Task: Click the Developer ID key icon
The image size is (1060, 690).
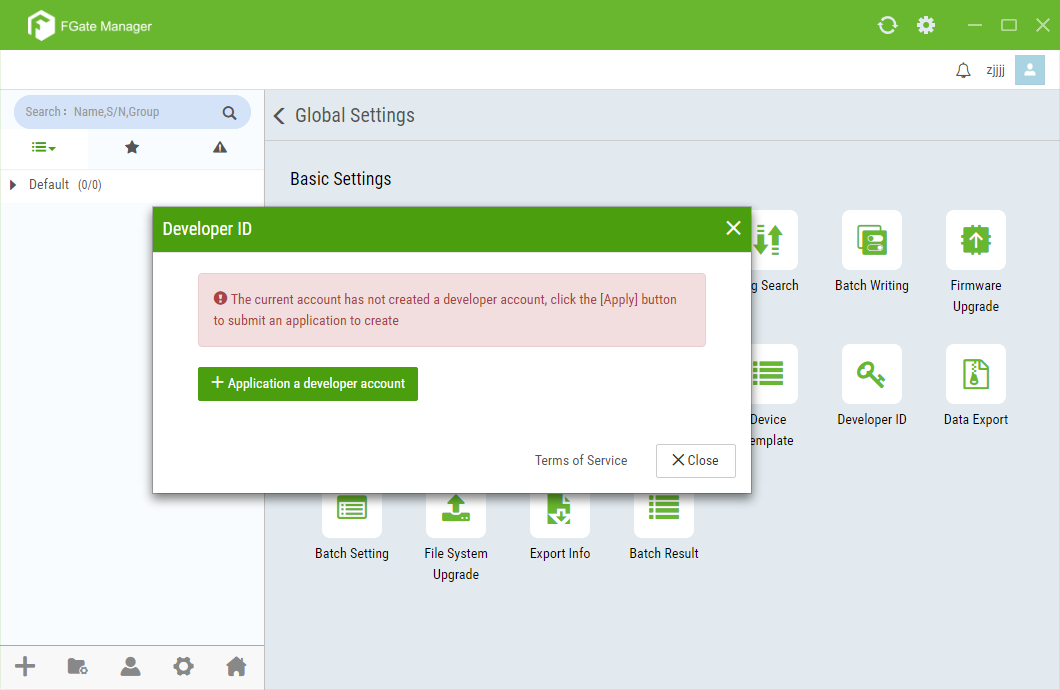Action: coord(871,374)
